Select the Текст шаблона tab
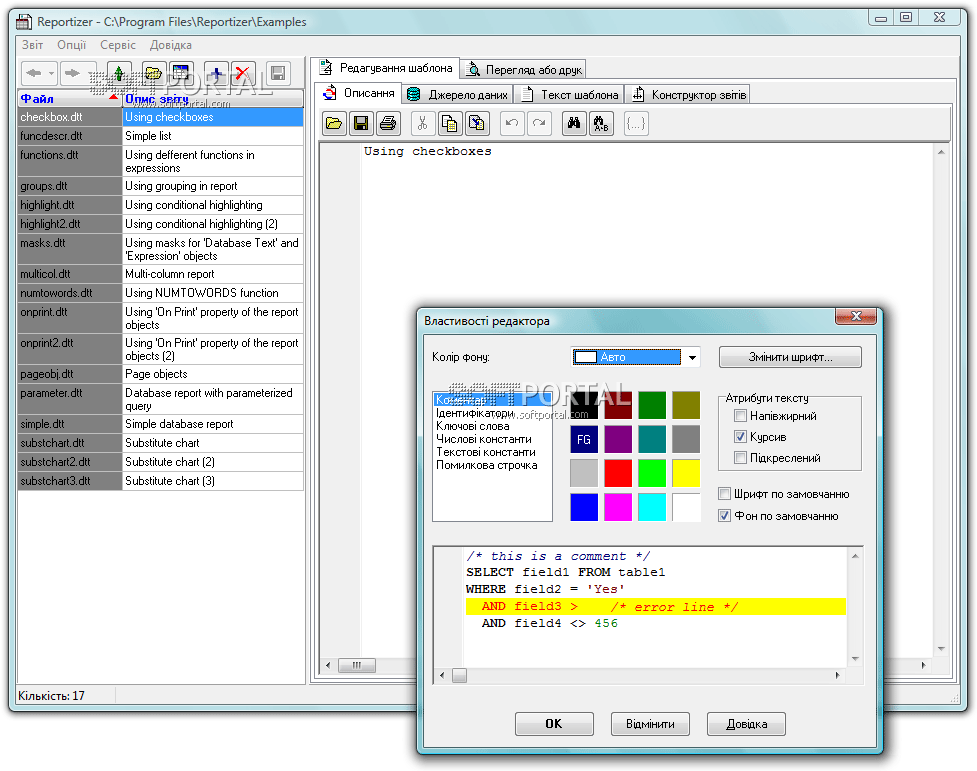 point(570,95)
